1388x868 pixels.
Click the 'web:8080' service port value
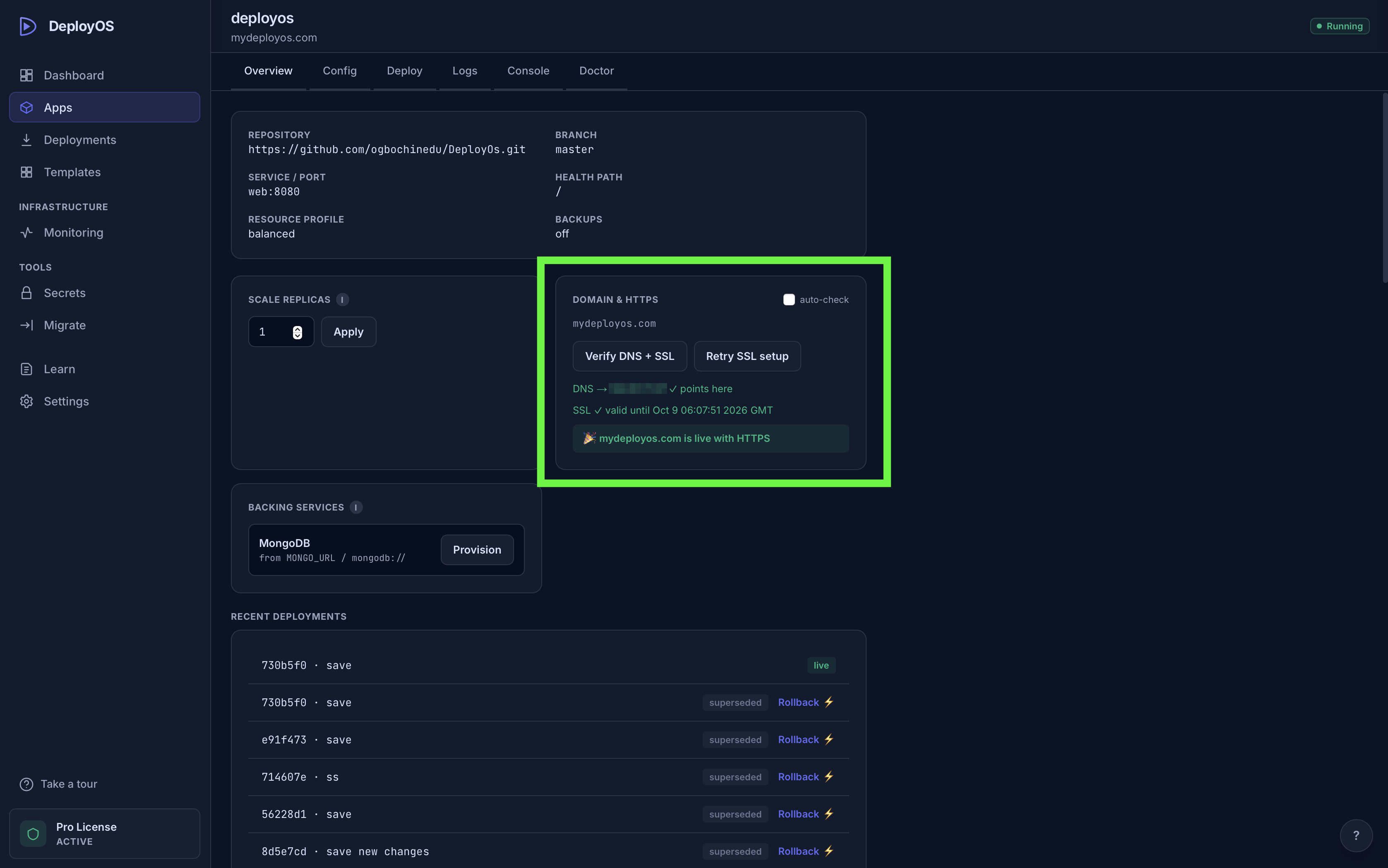coord(274,192)
